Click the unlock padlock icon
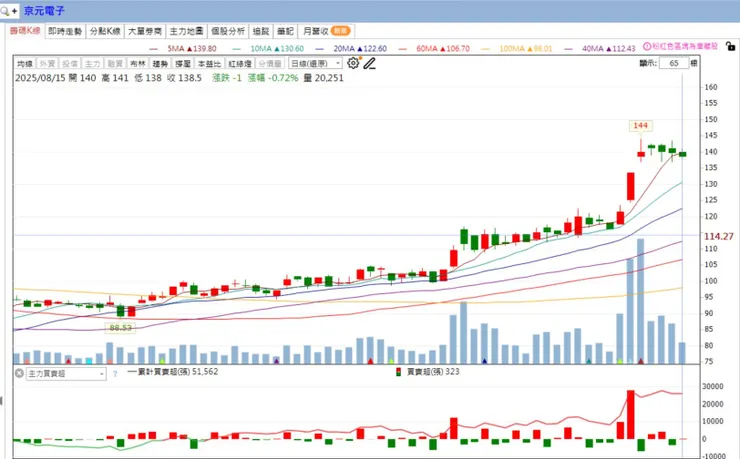The width and height of the screenshot is (740, 459). [730, 46]
